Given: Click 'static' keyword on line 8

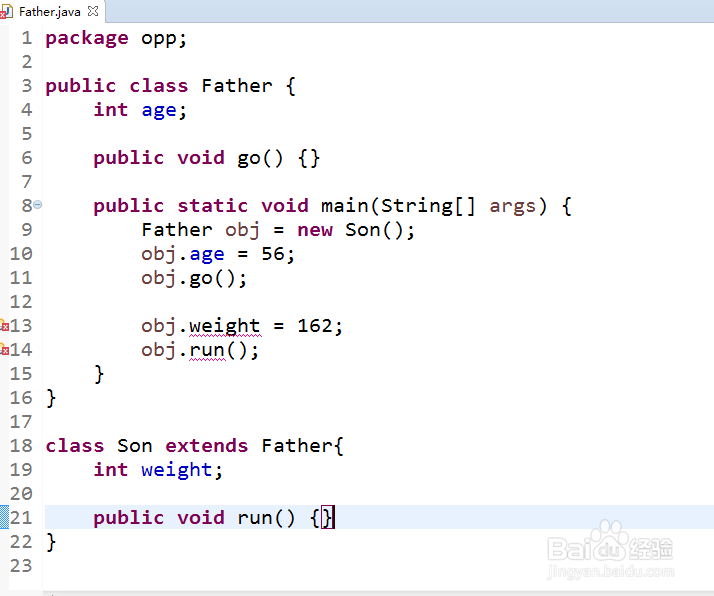Looking at the screenshot, I should [x=212, y=206].
